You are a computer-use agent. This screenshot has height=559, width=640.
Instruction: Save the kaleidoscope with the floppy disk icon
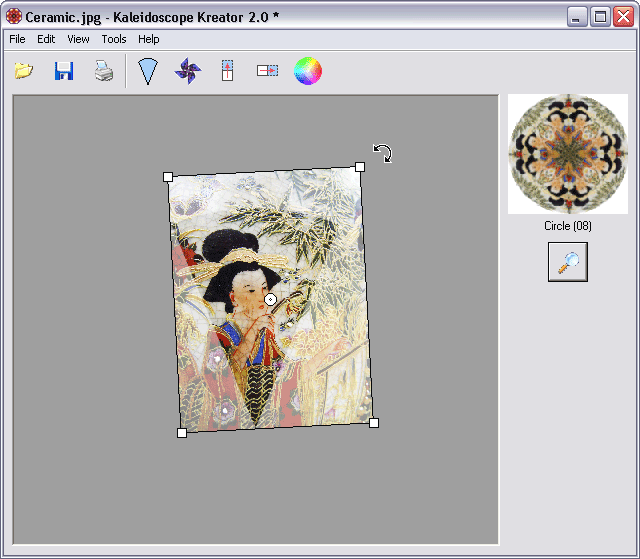tap(64, 71)
